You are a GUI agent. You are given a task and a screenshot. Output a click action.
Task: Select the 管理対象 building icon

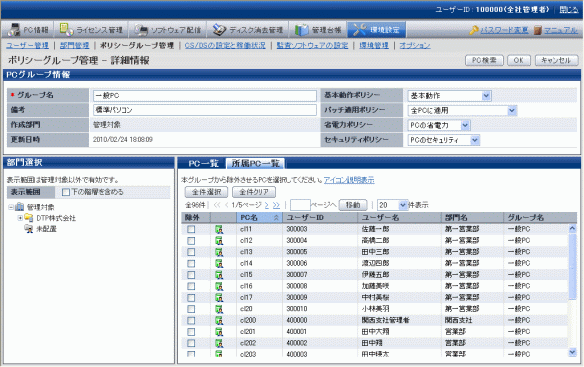click(19, 207)
